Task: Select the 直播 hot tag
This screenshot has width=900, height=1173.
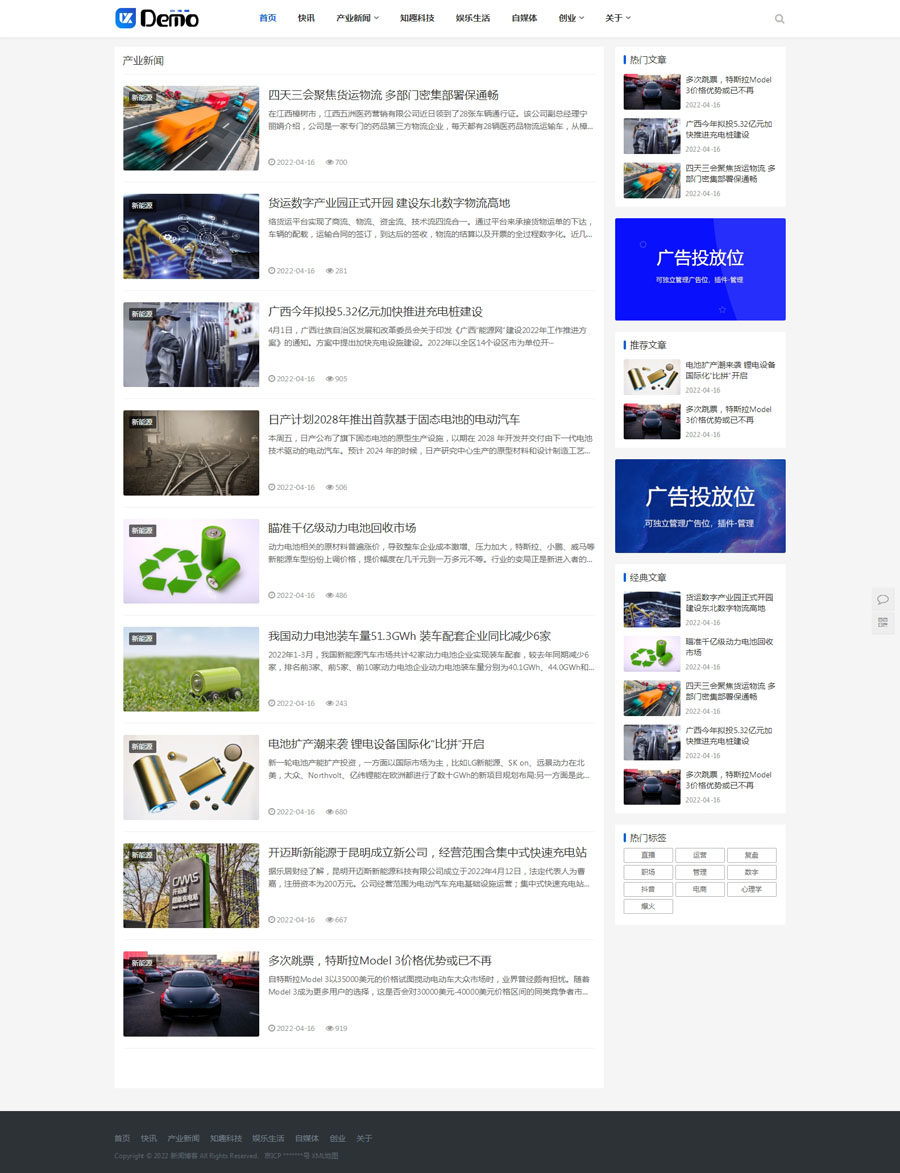Action: click(648, 856)
